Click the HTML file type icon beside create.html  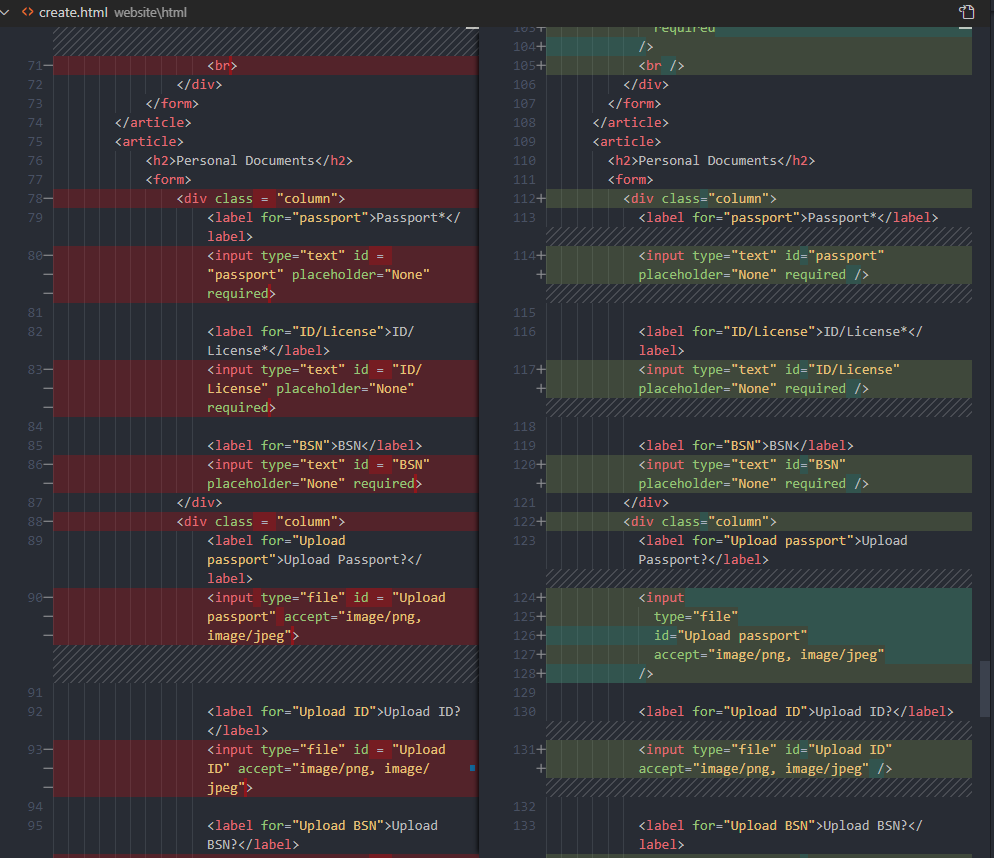pos(28,12)
